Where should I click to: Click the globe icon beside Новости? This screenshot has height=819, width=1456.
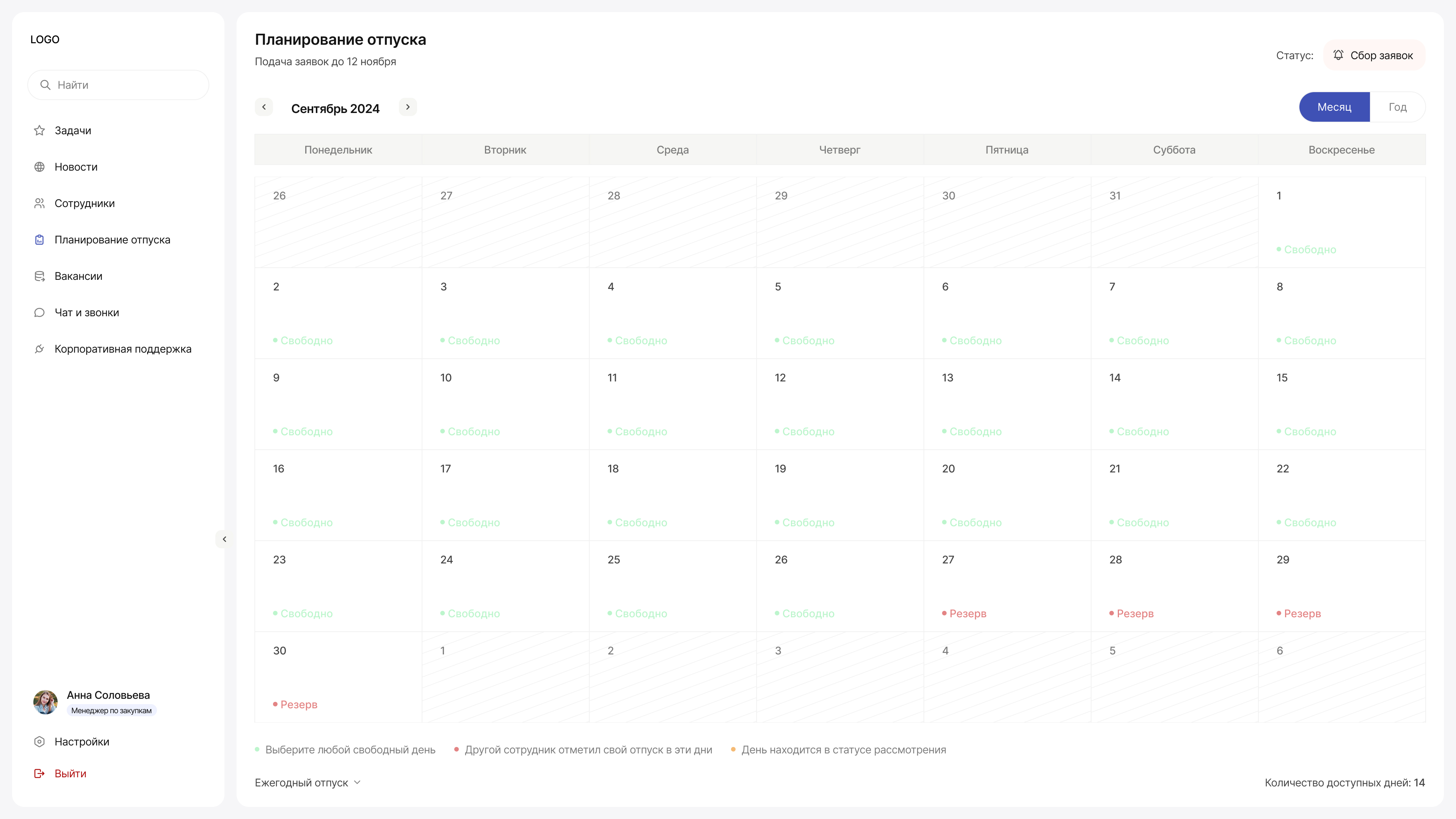point(39,167)
